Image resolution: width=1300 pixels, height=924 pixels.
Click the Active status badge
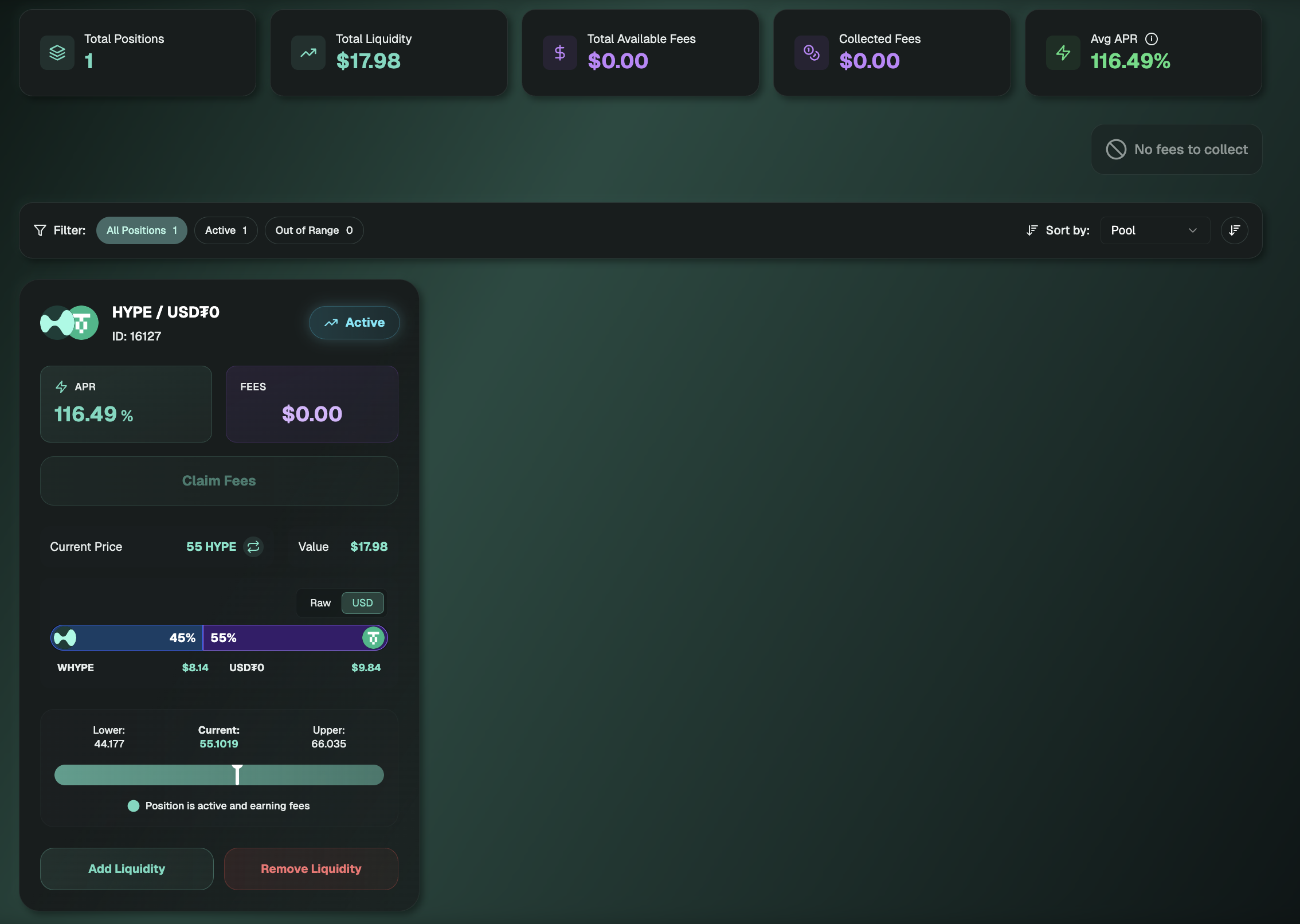click(x=354, y=323)
